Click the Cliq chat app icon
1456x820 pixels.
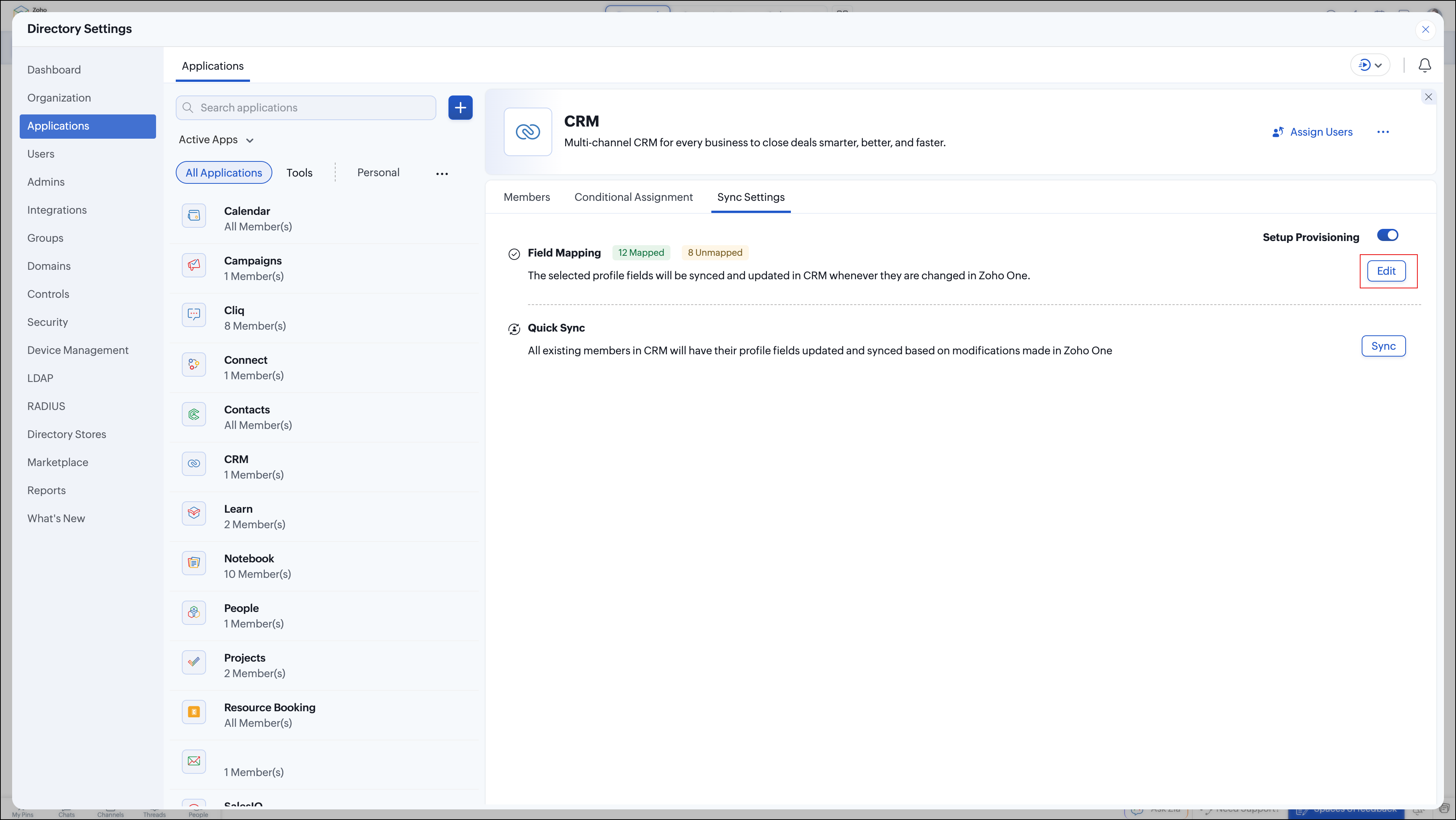[194, 315]
